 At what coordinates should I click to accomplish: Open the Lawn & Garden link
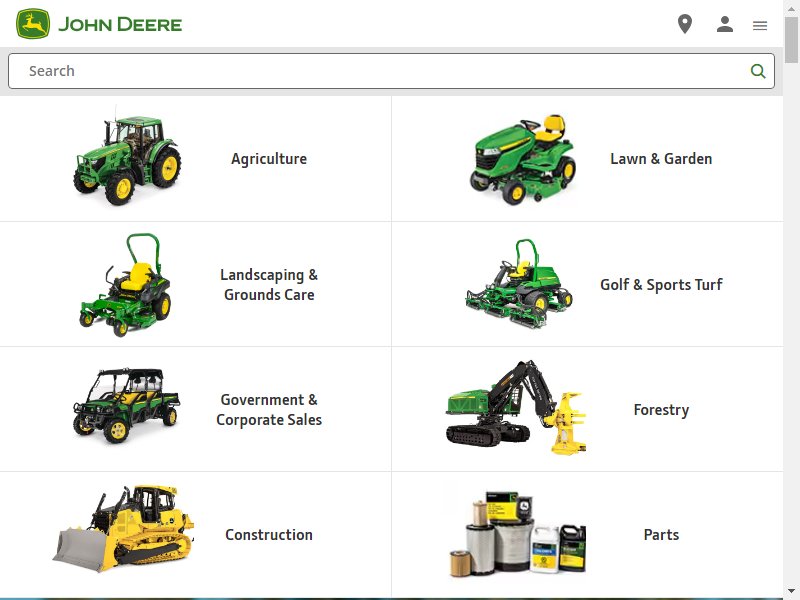(x=661, y=159)
